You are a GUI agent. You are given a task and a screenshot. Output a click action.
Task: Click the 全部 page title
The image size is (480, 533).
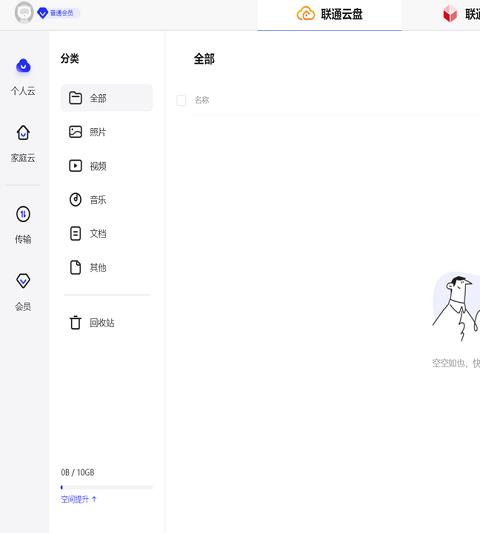[204, 59]
